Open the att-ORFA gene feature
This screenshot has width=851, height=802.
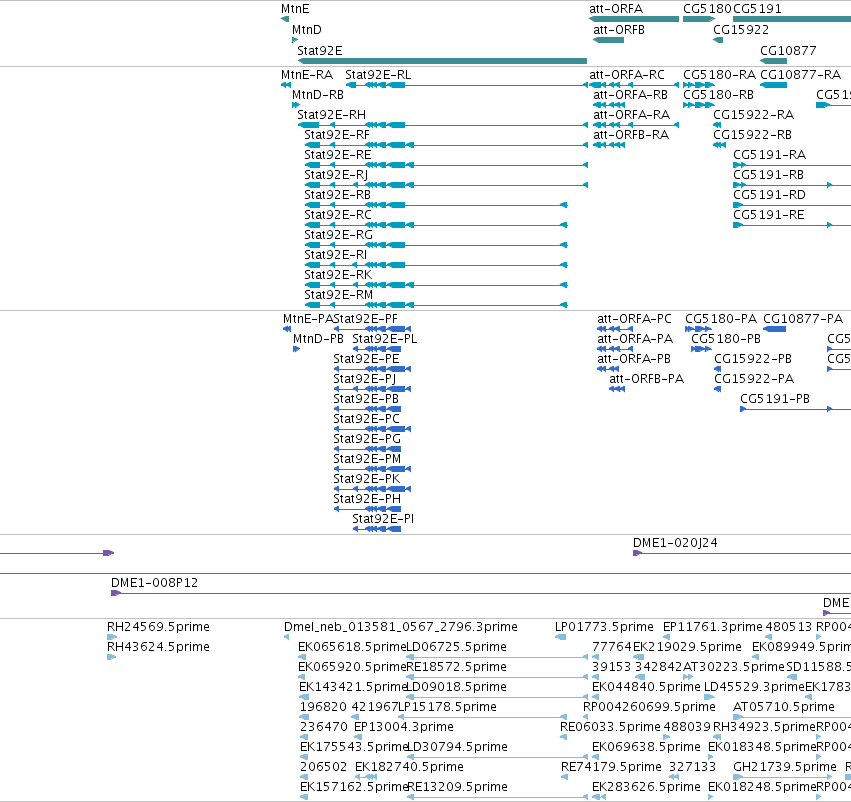pyautogui.click(x=634, y=19)
